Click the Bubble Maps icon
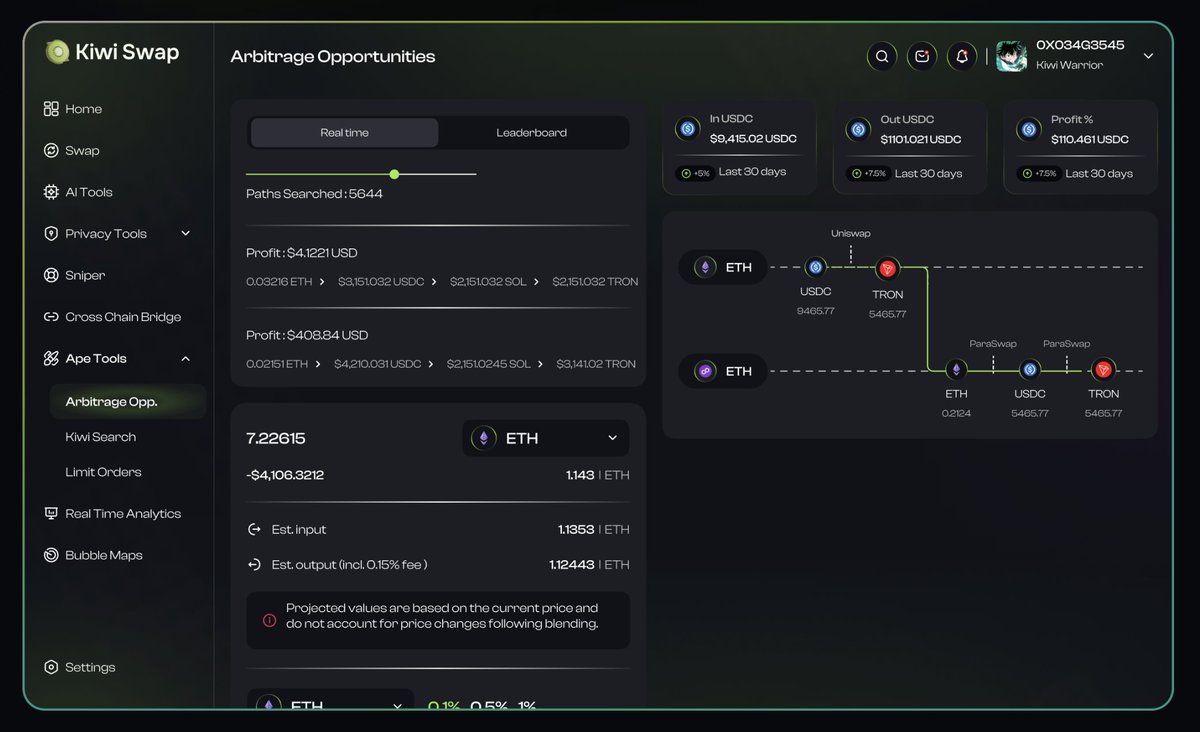The width and height of the screenshot is (1200, 732). (x=51, y=555)
